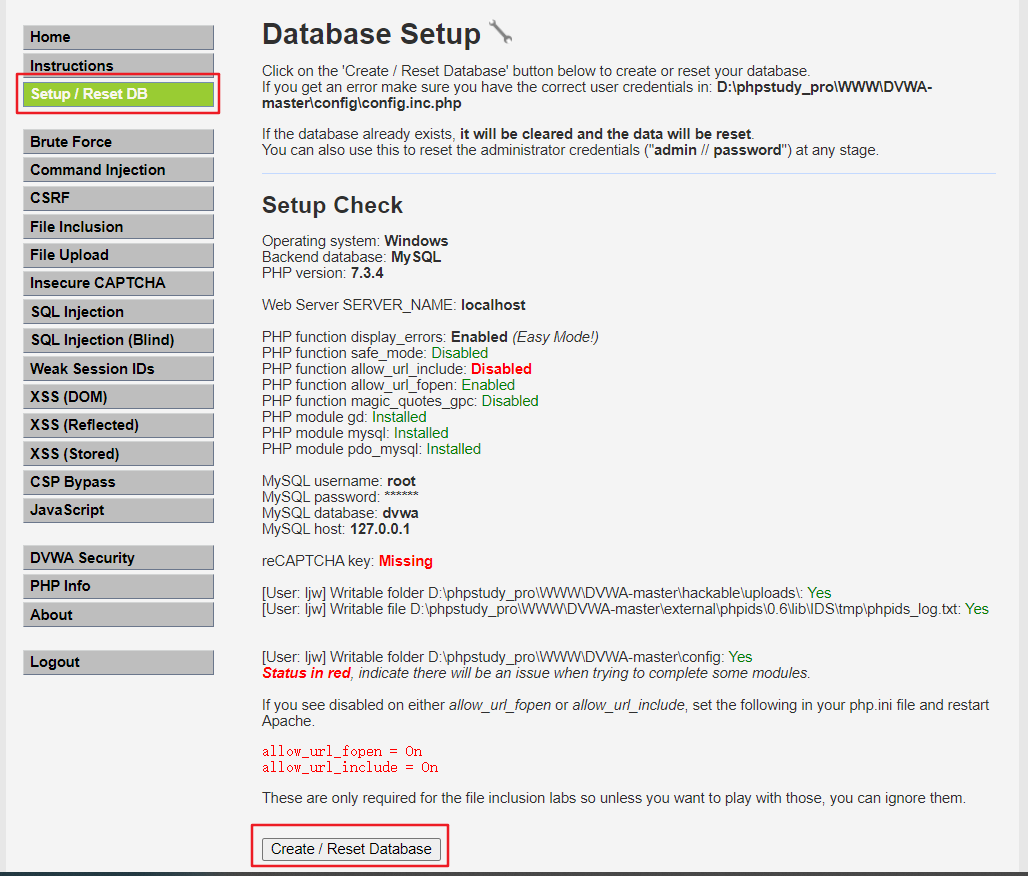The image size is (1028, 876).
Task: Open the SQL Injection module
Action: [118, 312]
